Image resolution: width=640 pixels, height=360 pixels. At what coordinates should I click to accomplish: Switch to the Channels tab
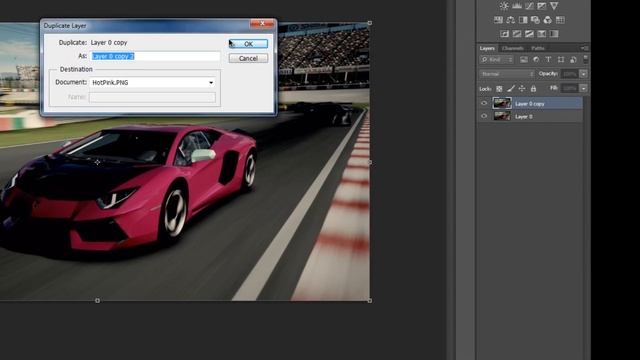513,48
